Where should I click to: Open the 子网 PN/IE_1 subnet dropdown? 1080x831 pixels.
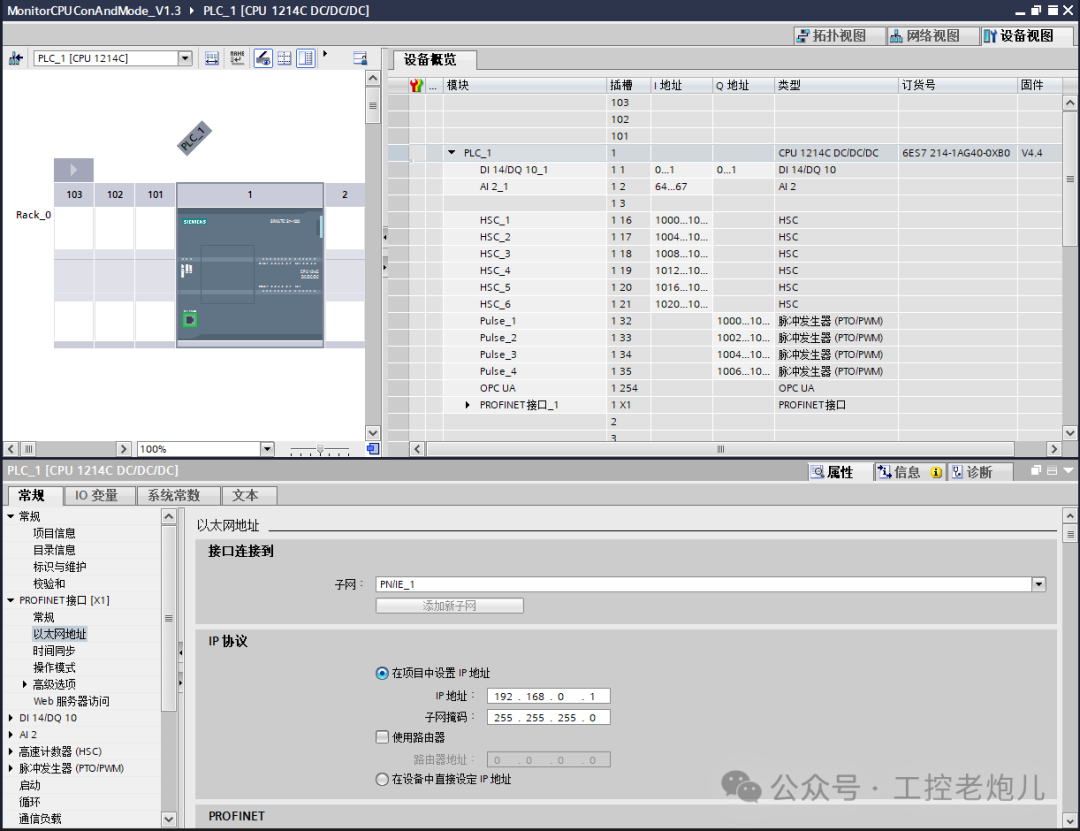1039,584
